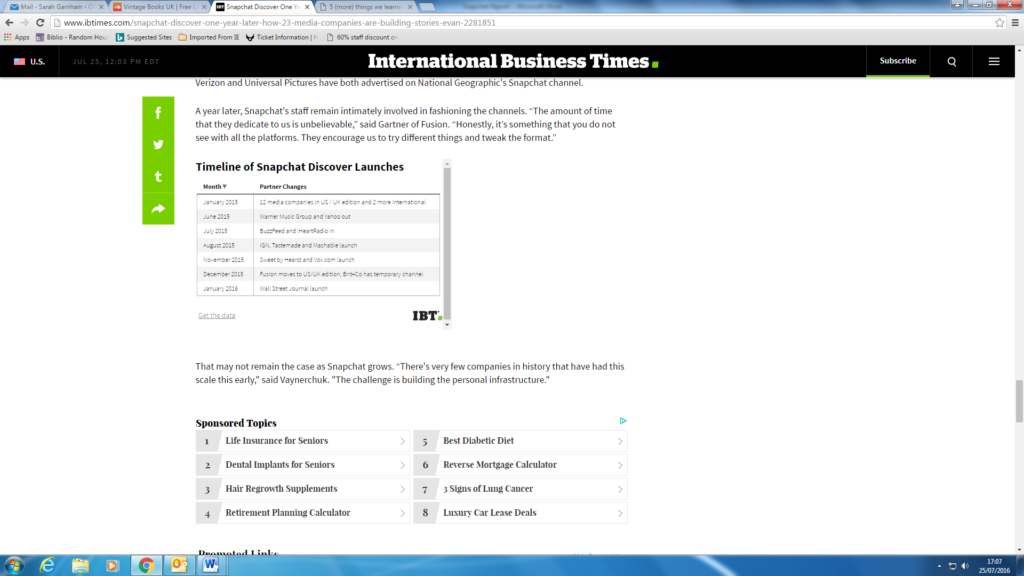
Task: Close the Vintage Books UK tab
Action: click(204, 7)
